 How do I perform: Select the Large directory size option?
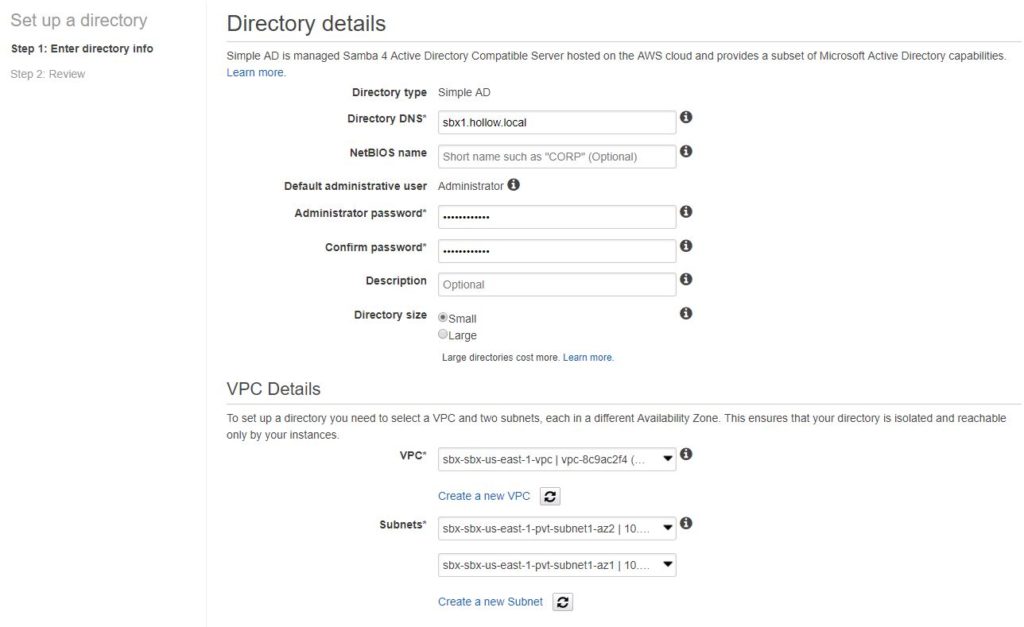pos(443,335)
